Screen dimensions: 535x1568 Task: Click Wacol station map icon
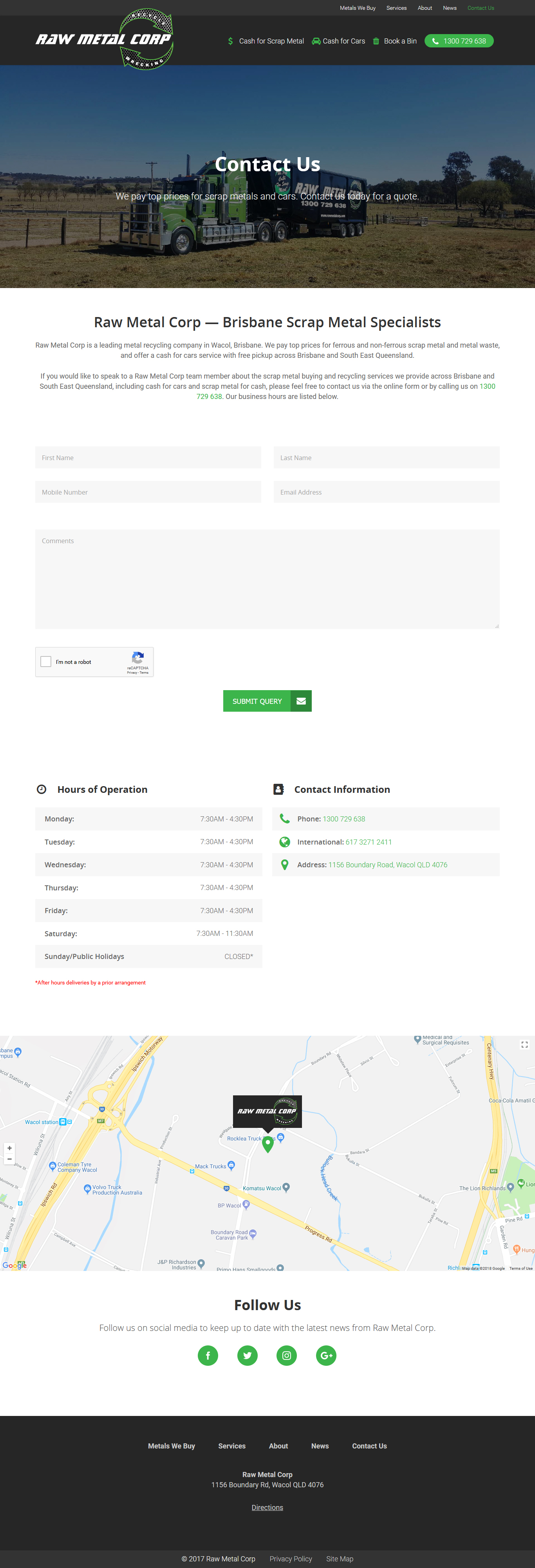[x=63, y=1122]
